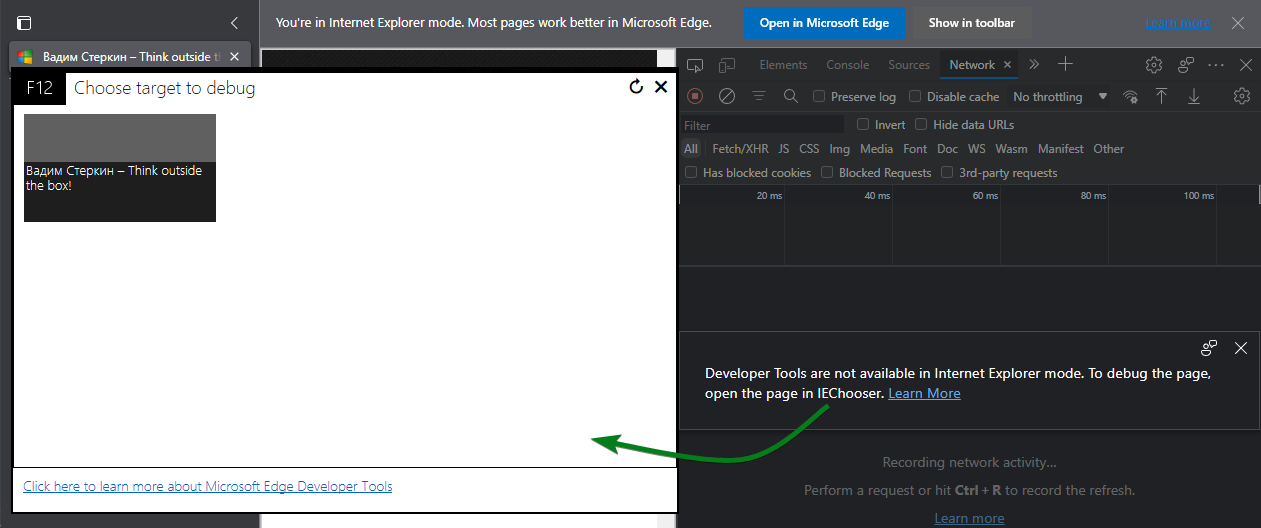
Task: Filter requests by Media
Action: 876,149
